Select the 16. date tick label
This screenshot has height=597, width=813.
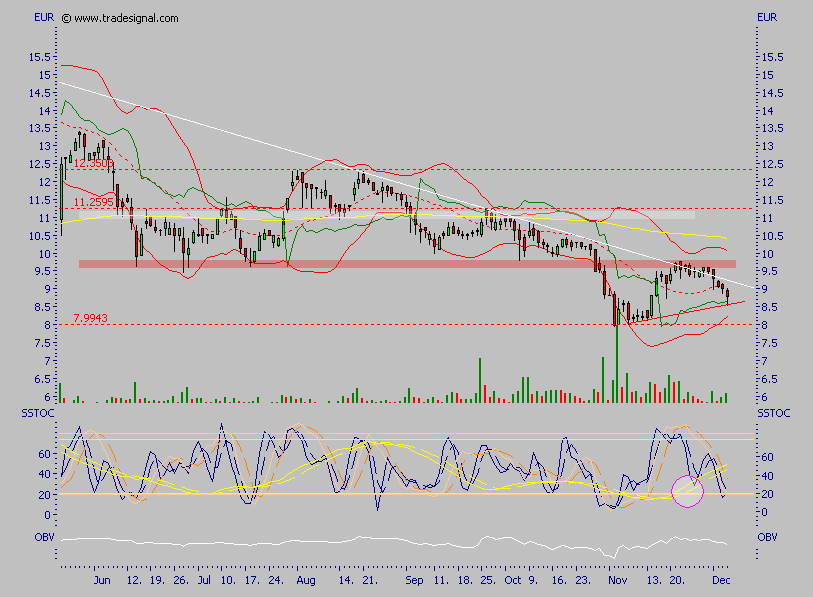point(559,580)
